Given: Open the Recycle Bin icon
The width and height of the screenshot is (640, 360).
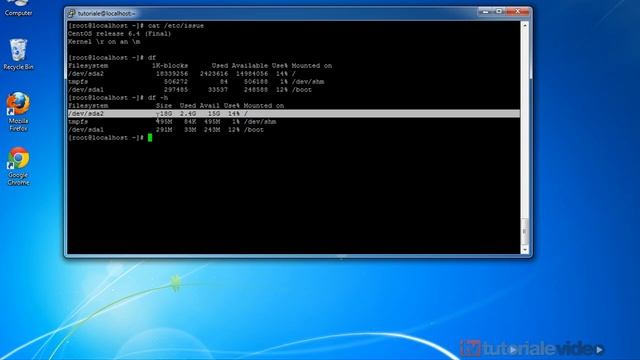Looking at the screenshot, I should coord(18,54).
